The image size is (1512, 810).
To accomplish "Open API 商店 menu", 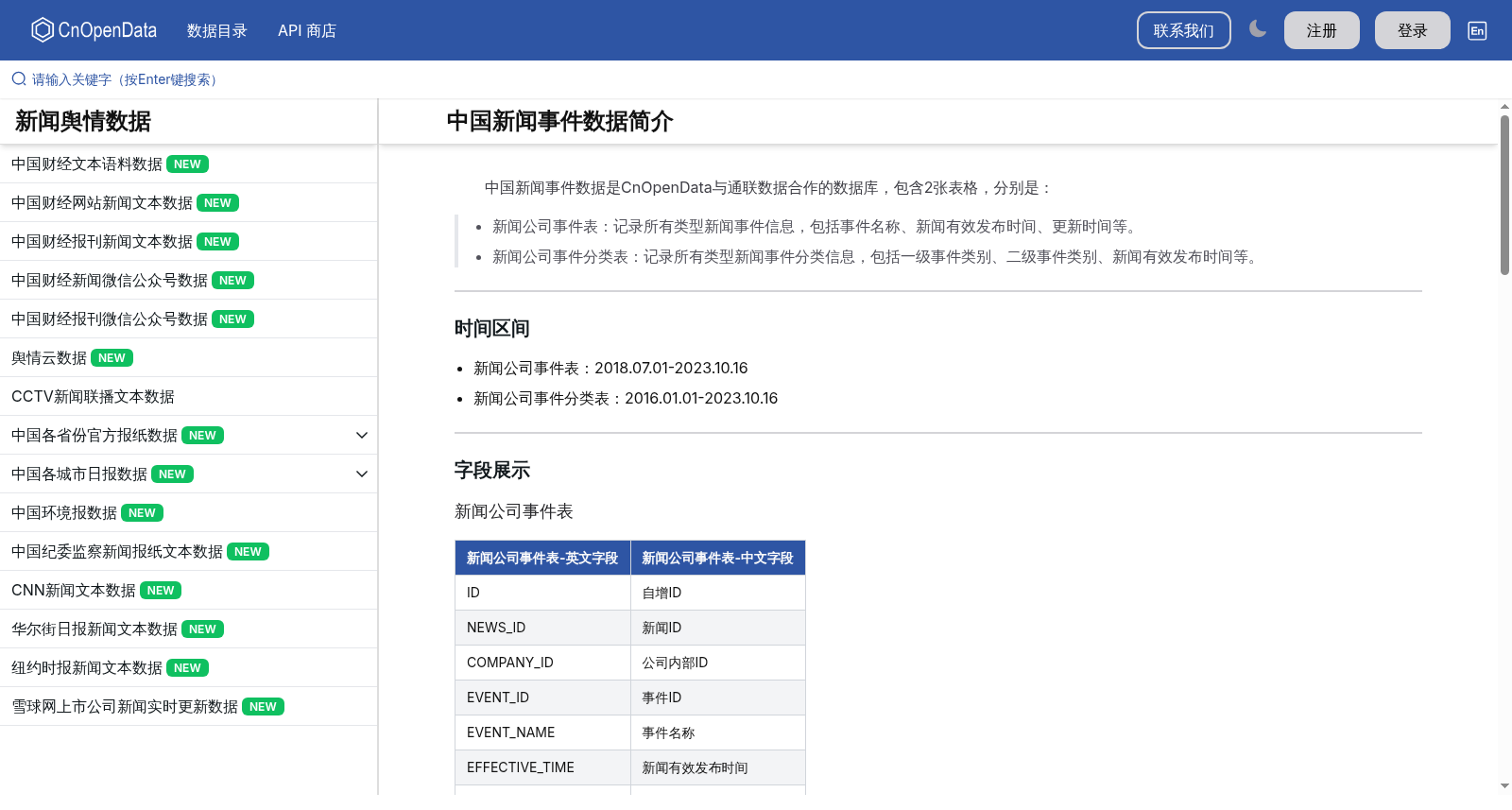I will tap(307, 30).
